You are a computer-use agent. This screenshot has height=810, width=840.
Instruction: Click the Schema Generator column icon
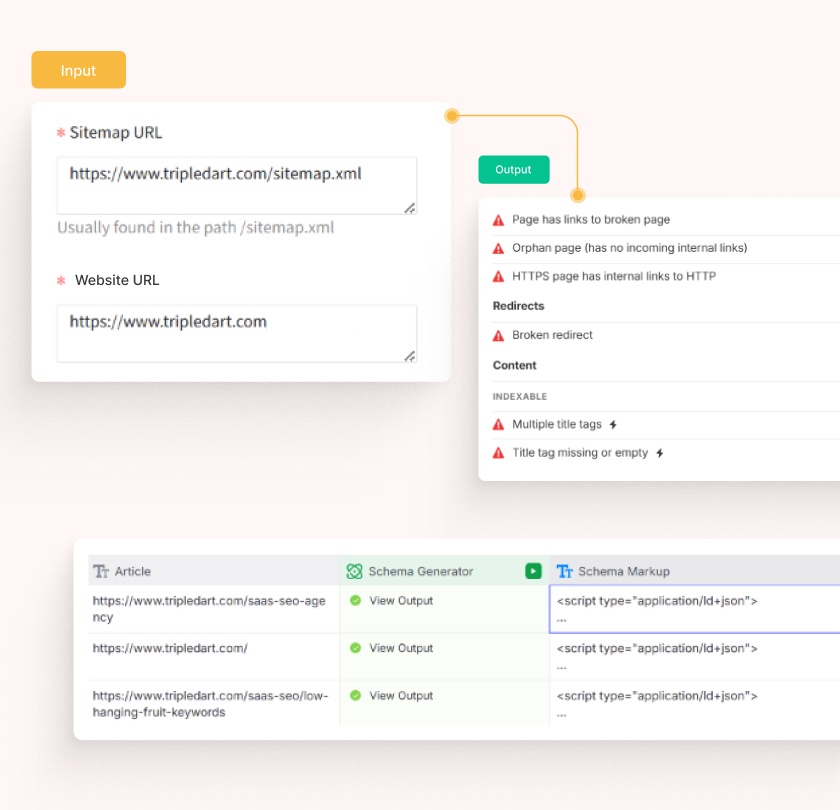tap(354, 571)
